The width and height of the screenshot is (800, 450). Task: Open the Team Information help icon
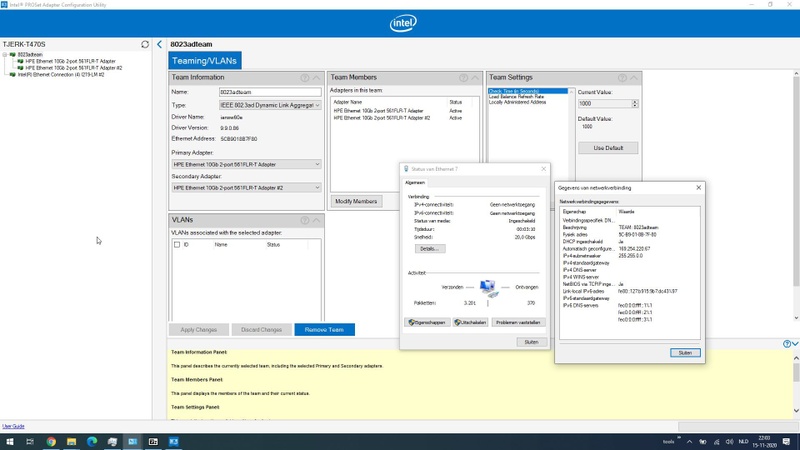click(x=305, y=78)
